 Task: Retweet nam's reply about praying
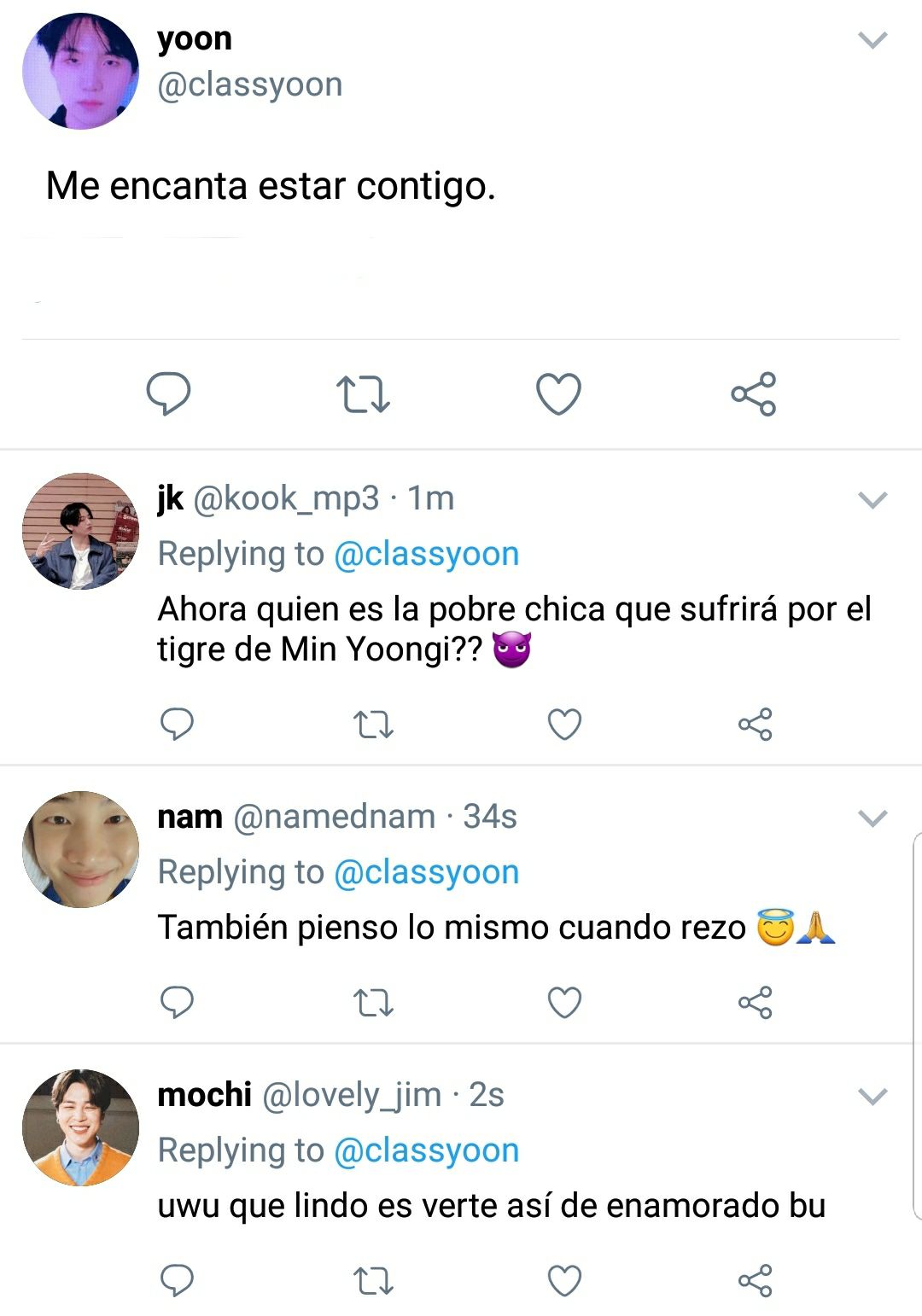coord(373,1003)
